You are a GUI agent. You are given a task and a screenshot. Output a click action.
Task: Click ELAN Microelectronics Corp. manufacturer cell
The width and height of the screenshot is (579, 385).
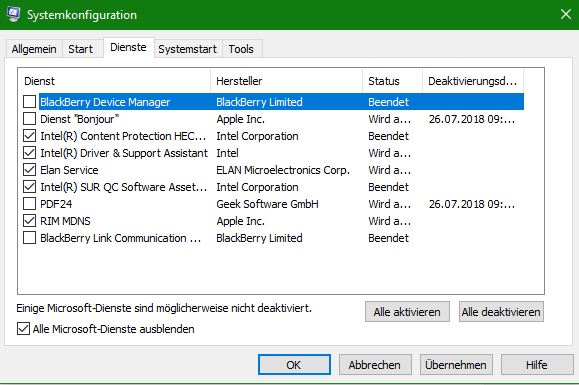coord(283,170)
